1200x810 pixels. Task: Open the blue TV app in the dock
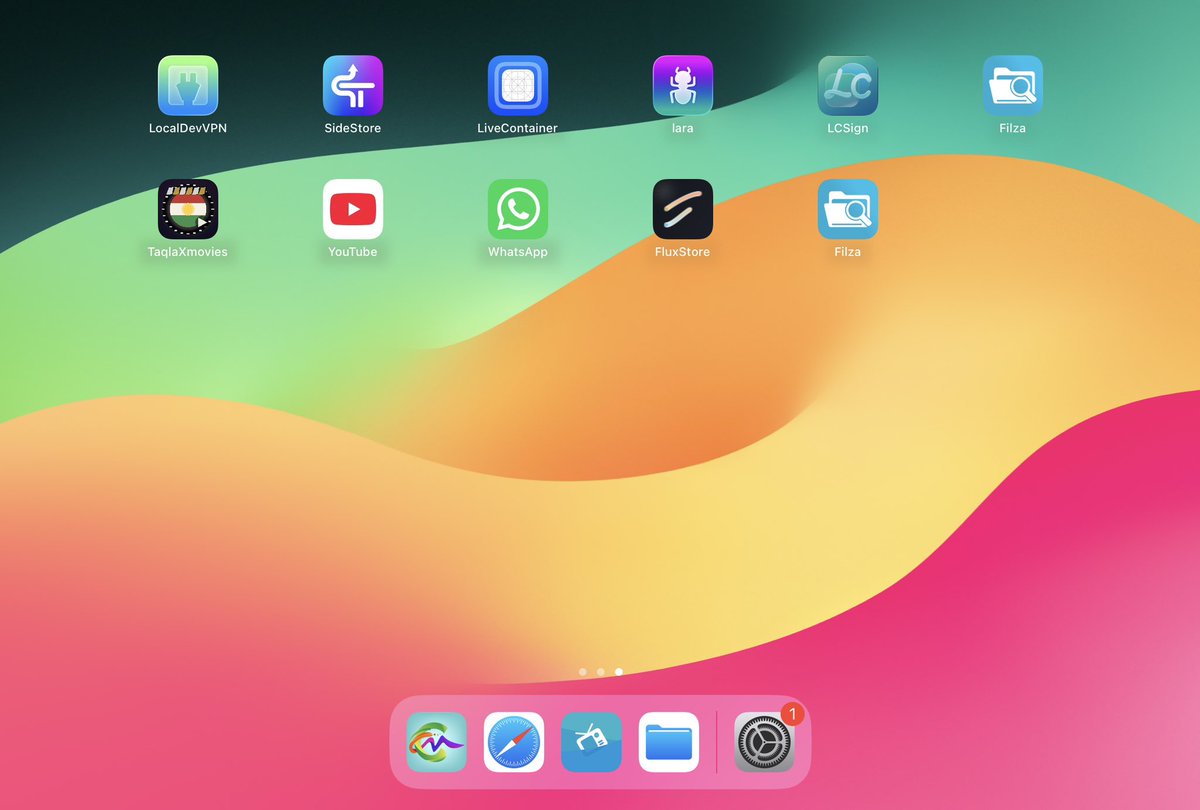[591, 742]
